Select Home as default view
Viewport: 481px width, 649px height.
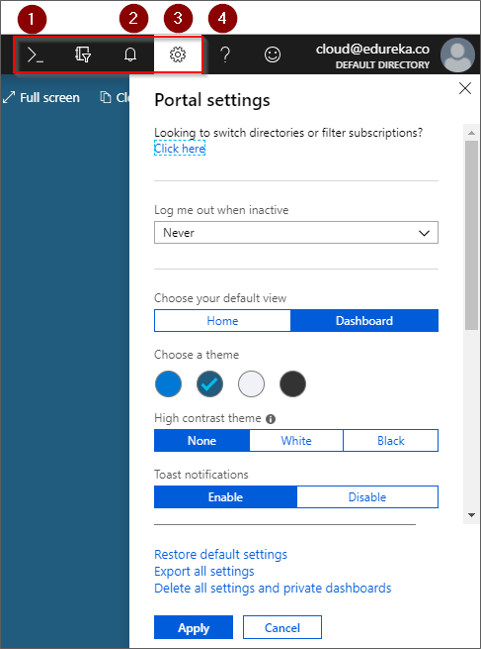coord(222,321)
